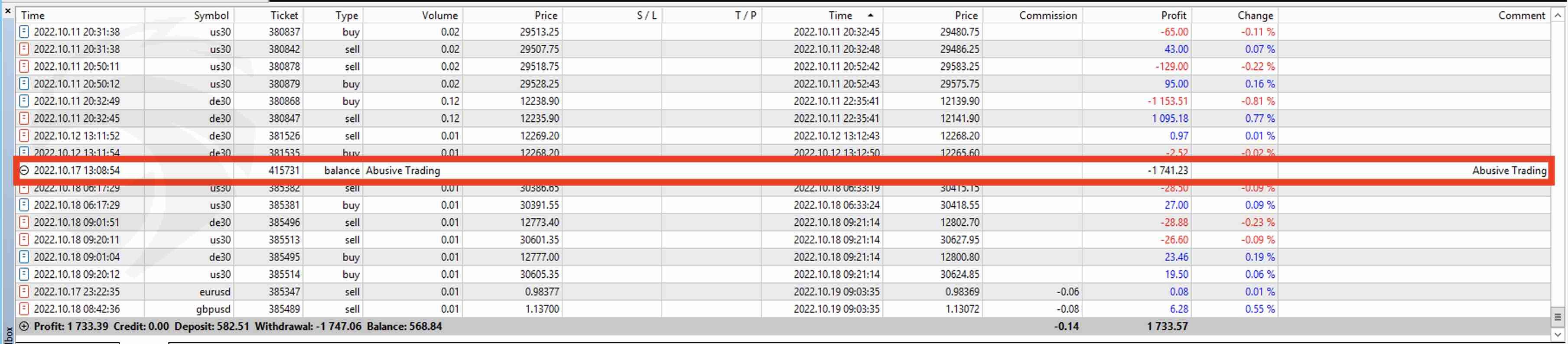Select the close time 2022.10.18 06:33:24
Image resolution: width=1568 pixels, height=344 pixels.
click(x=836, y=205)
